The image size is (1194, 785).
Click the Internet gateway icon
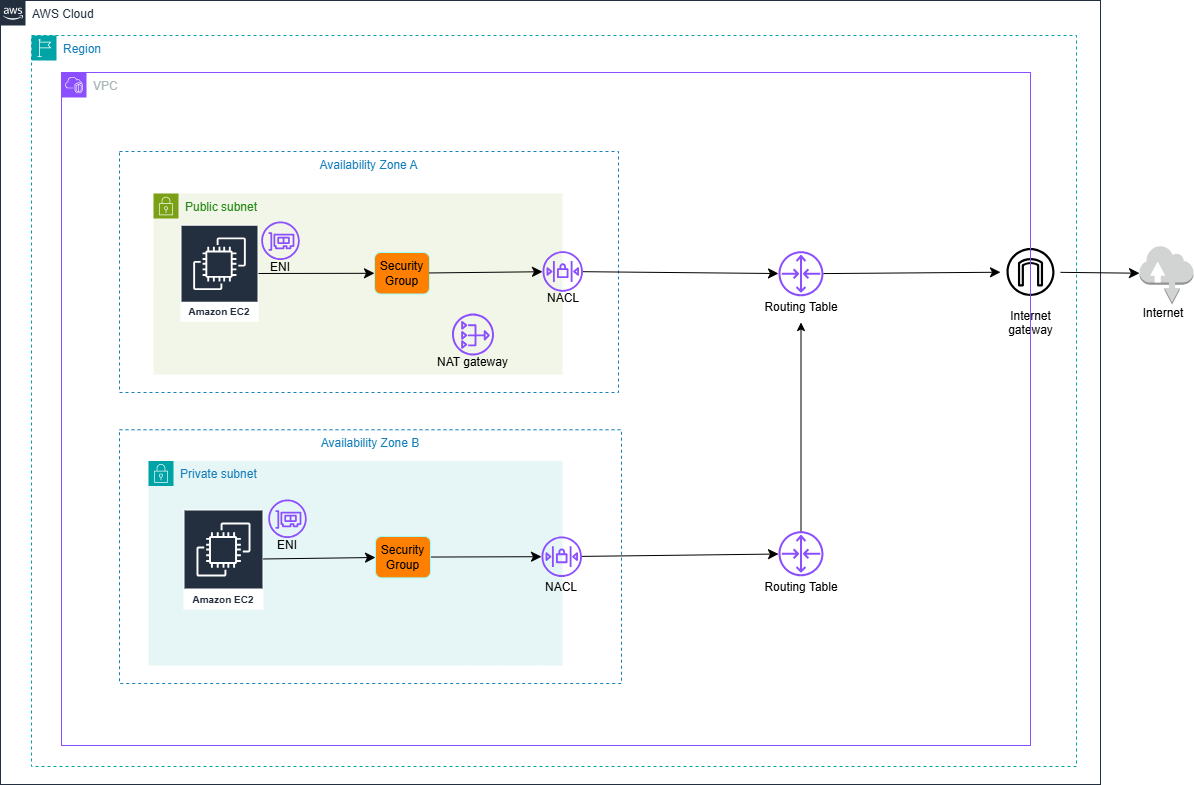pyautogui.click(x=1030, y=271)
